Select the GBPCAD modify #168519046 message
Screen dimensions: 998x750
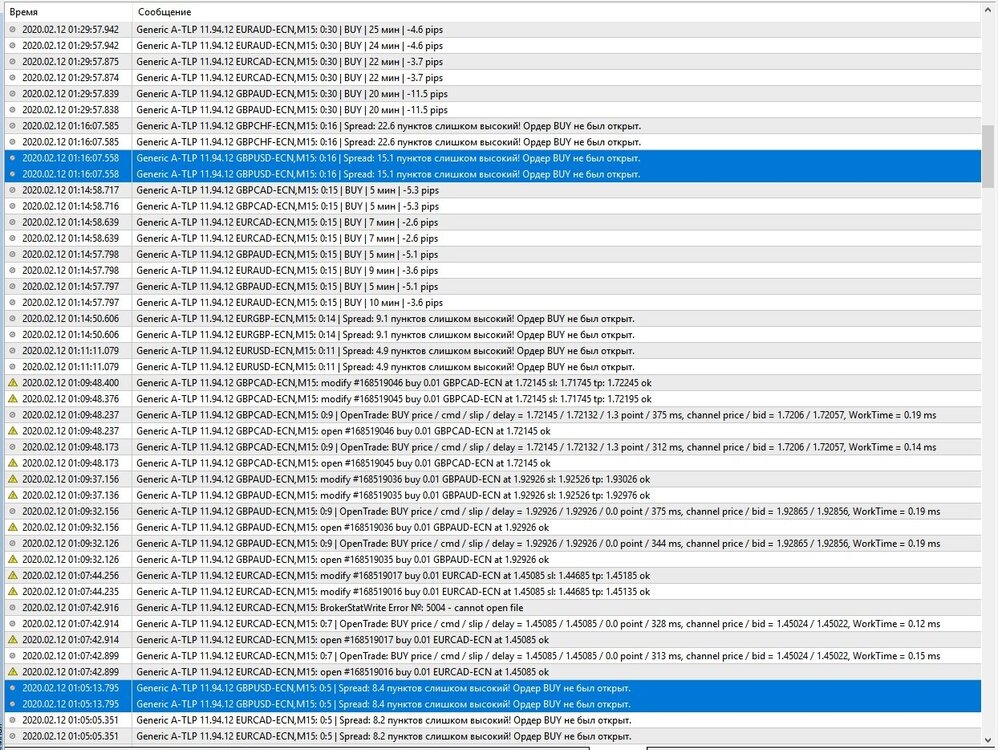pos(394,383)
